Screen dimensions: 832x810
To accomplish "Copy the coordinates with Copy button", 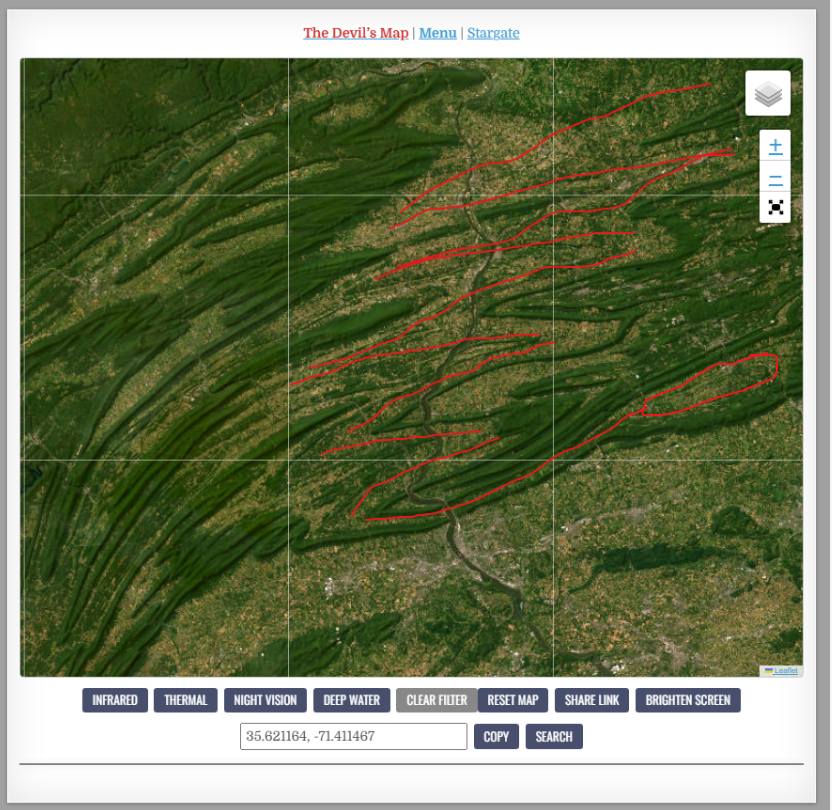I will click(496, 737).
